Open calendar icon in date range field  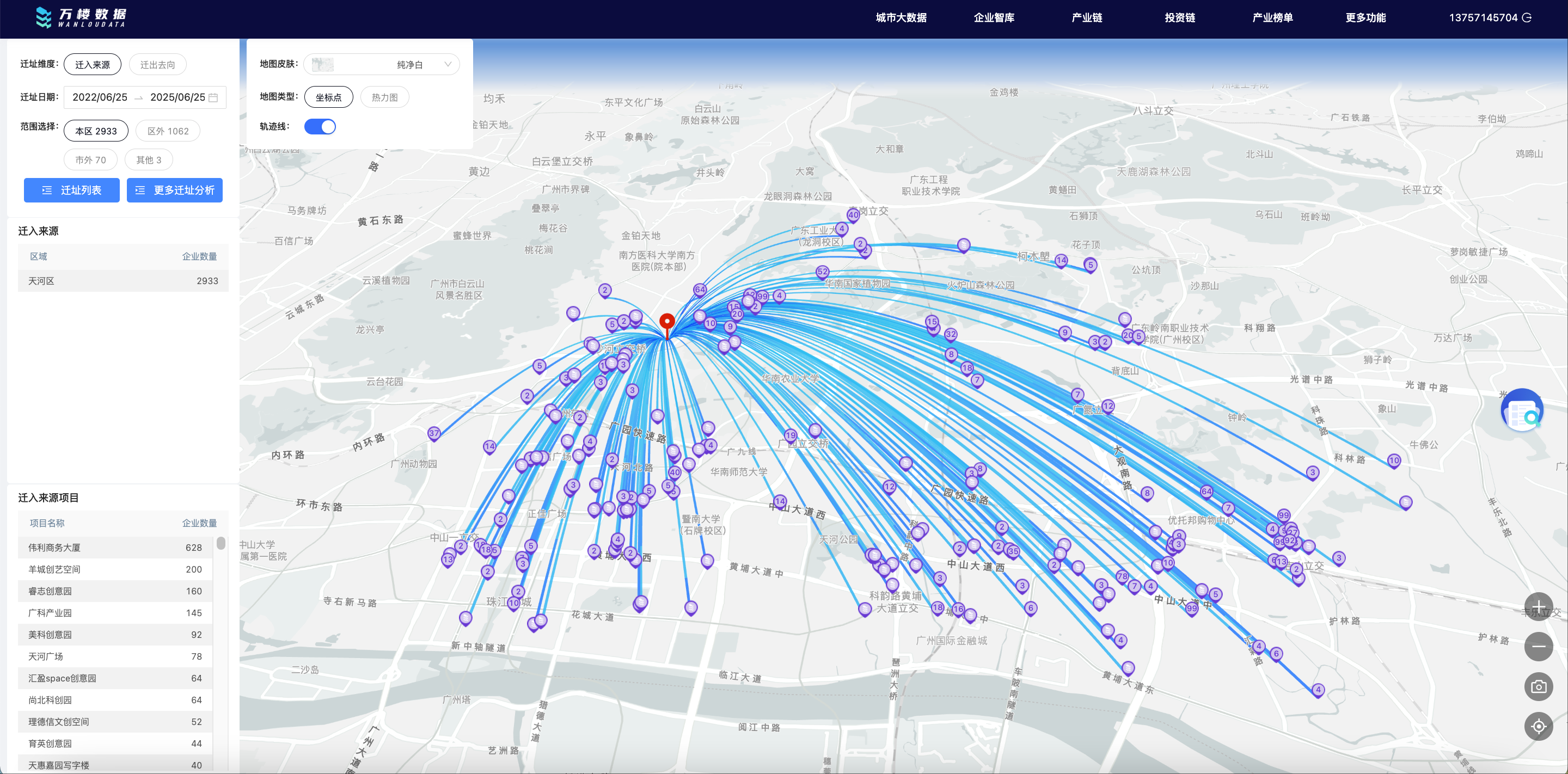tap(213, 97)
